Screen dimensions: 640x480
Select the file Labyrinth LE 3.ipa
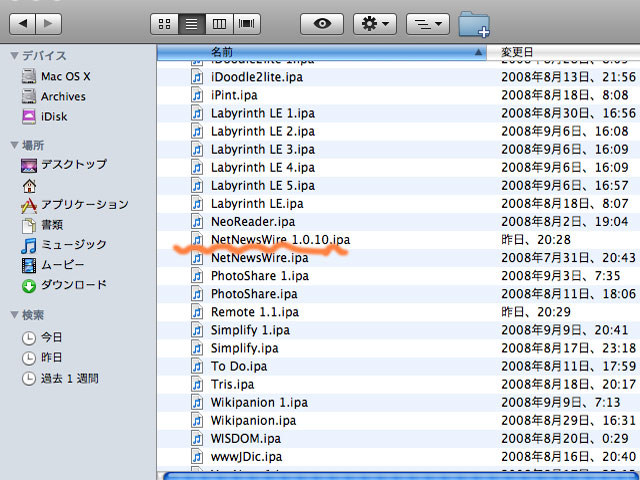(263, 149)
